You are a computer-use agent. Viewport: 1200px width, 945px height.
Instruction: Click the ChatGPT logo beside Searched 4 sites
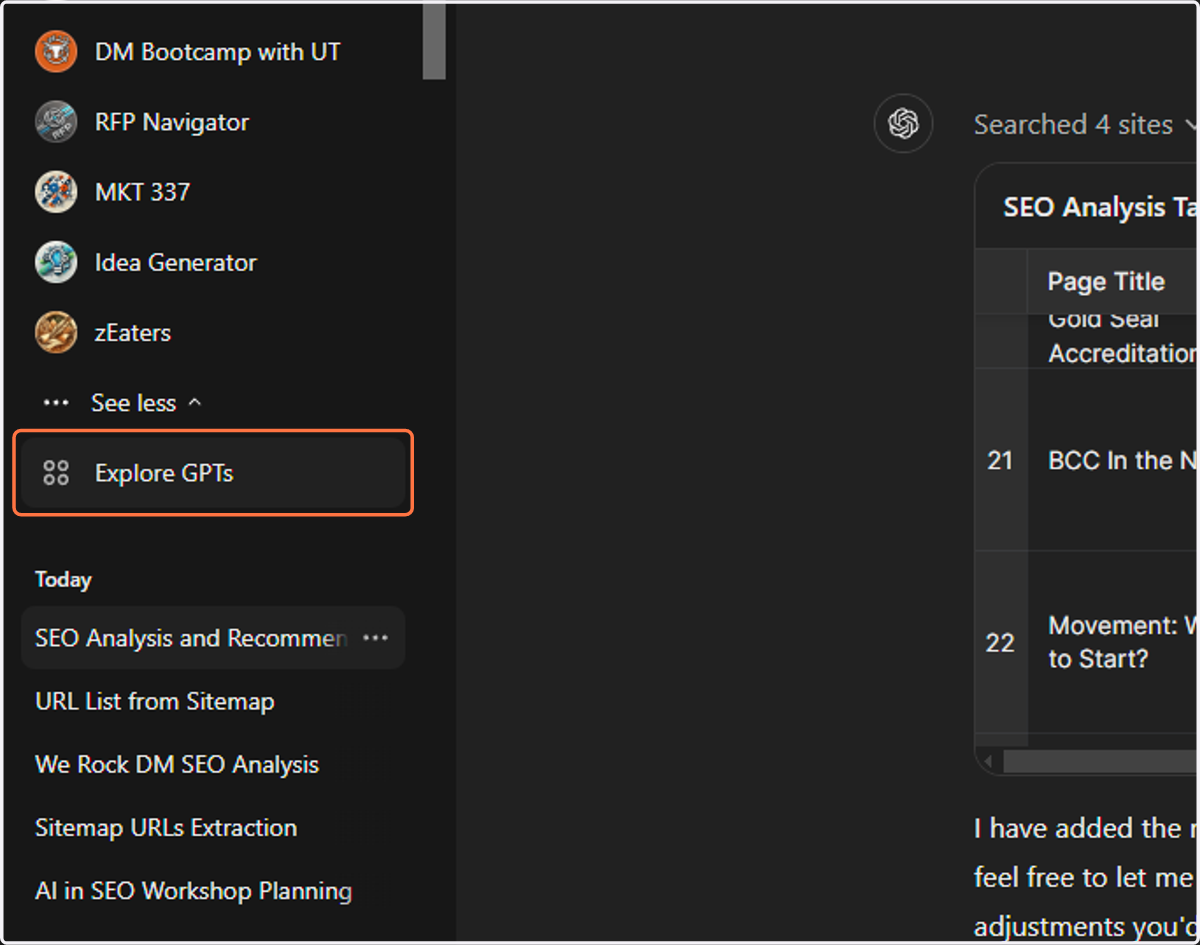[903, 124]
